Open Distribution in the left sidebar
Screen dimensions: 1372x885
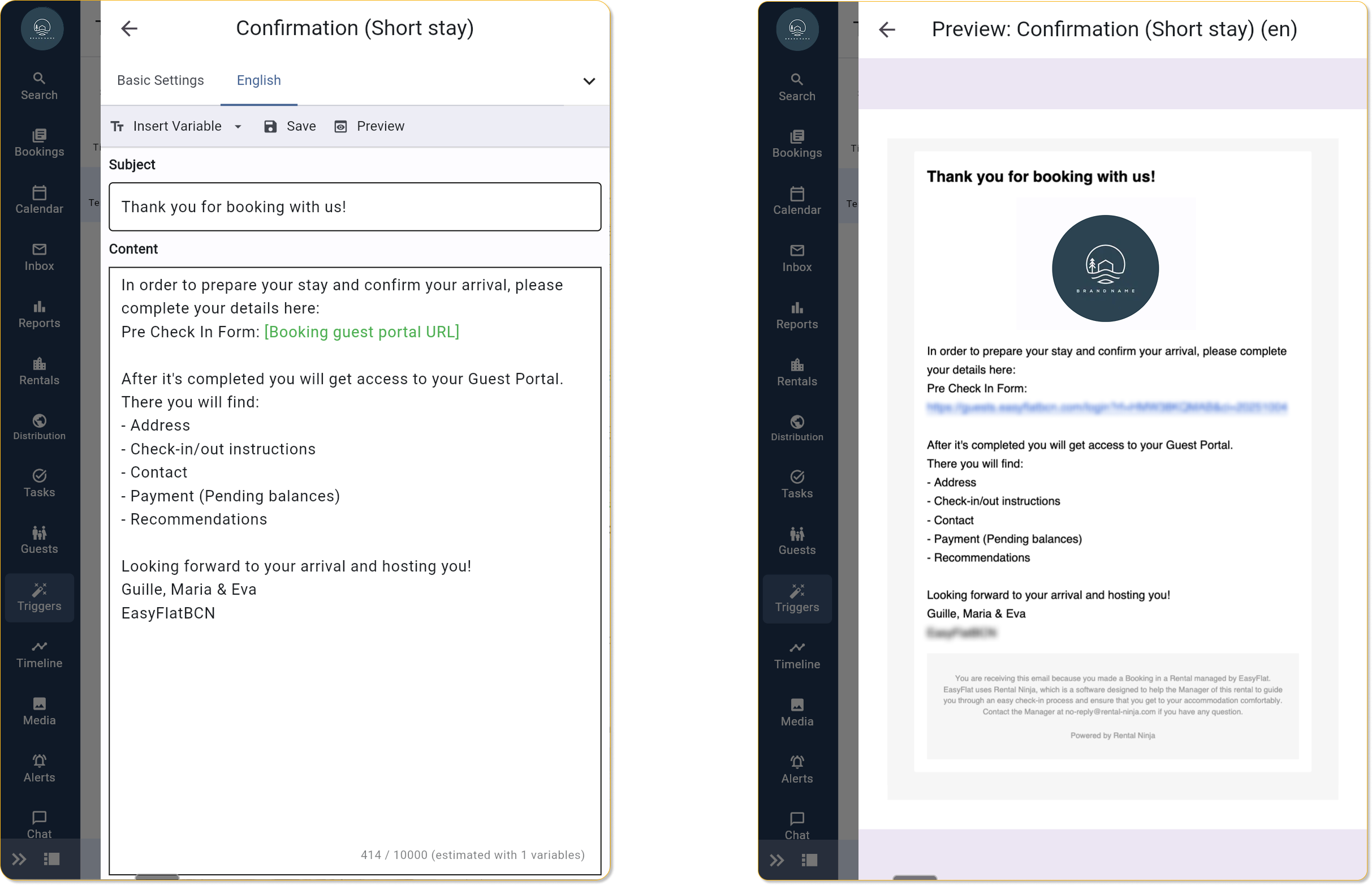(x=39, y=427)
